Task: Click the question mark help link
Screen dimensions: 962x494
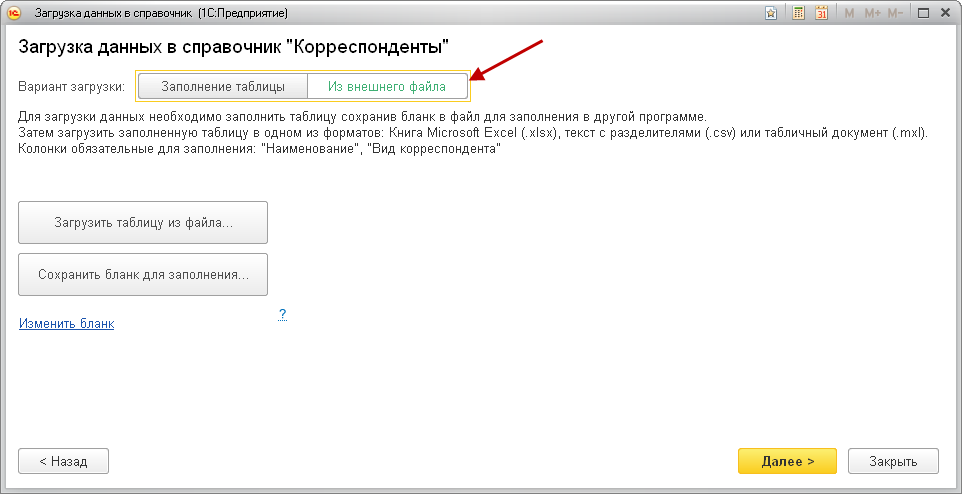Action: click(282, 315)
